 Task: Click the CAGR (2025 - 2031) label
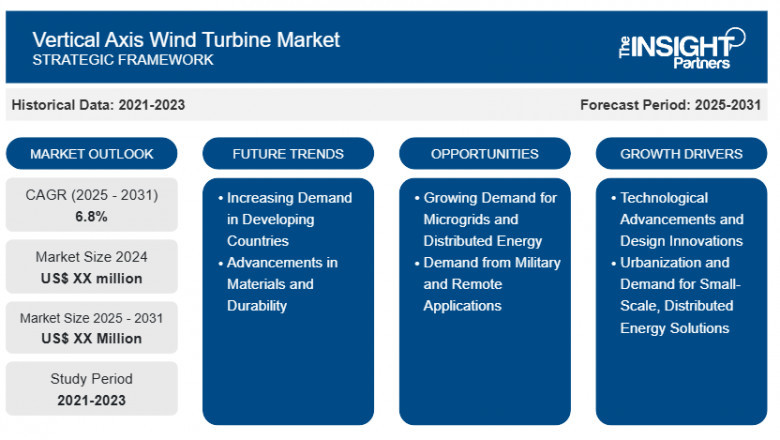pos(92,195)
